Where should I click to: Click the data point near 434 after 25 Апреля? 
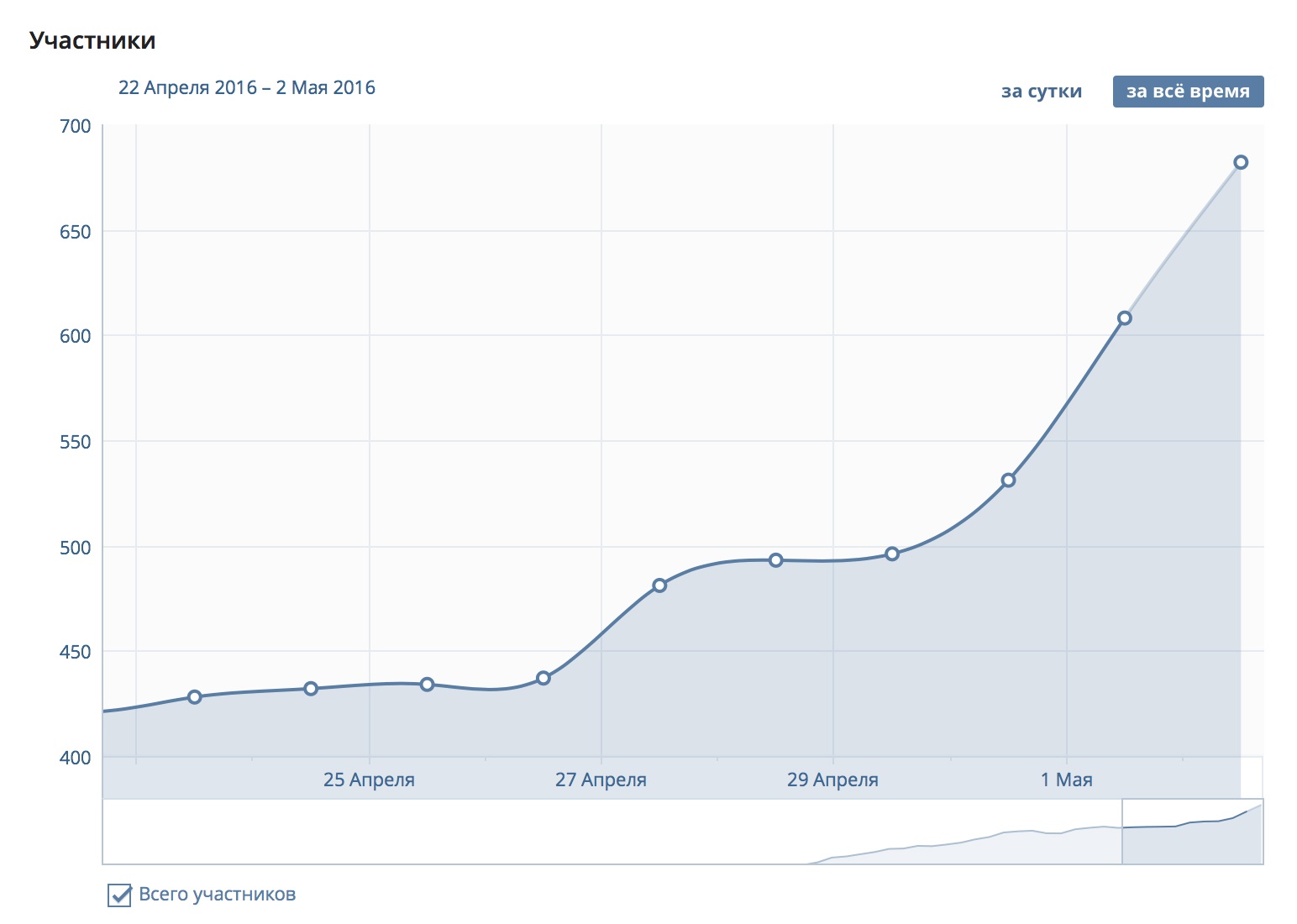427,685
